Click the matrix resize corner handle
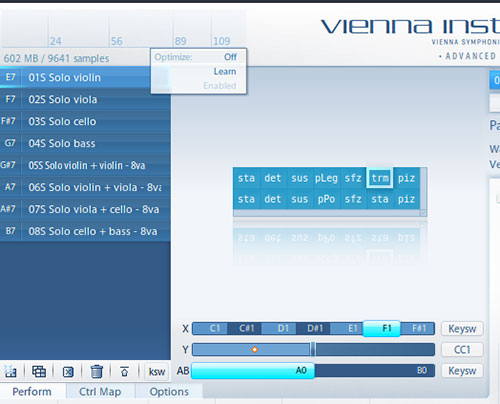 tap(424, 213)
